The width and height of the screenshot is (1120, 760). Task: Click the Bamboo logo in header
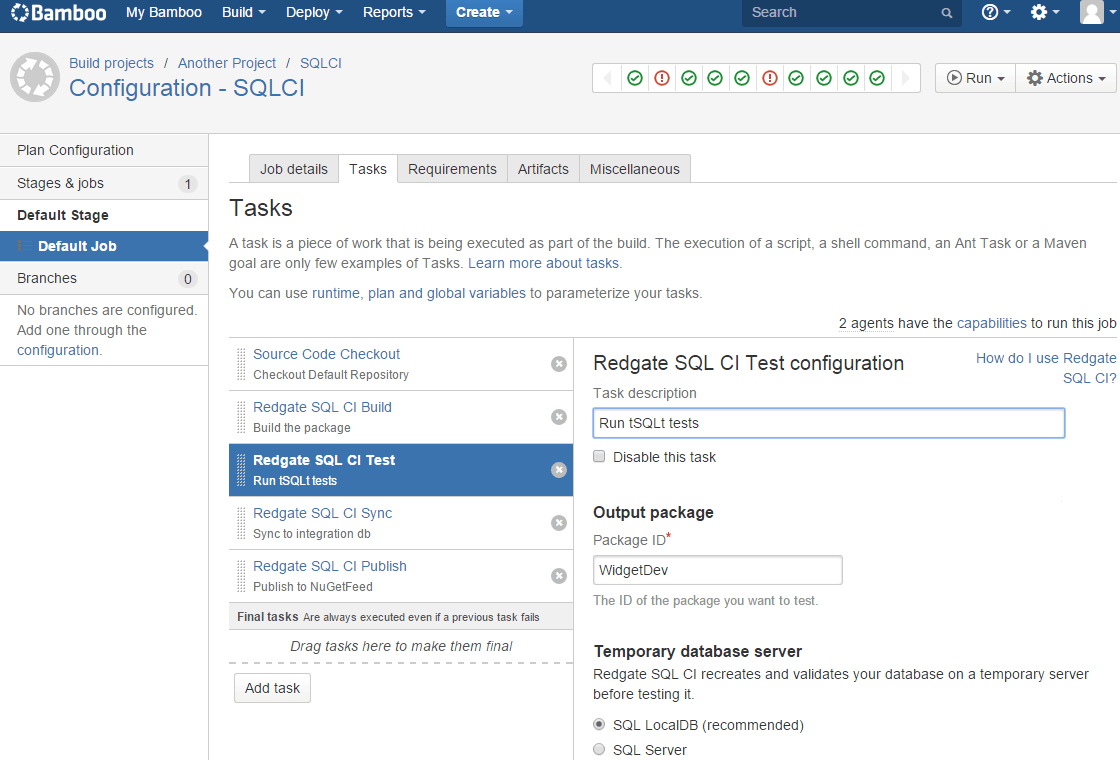coord(58,13)
